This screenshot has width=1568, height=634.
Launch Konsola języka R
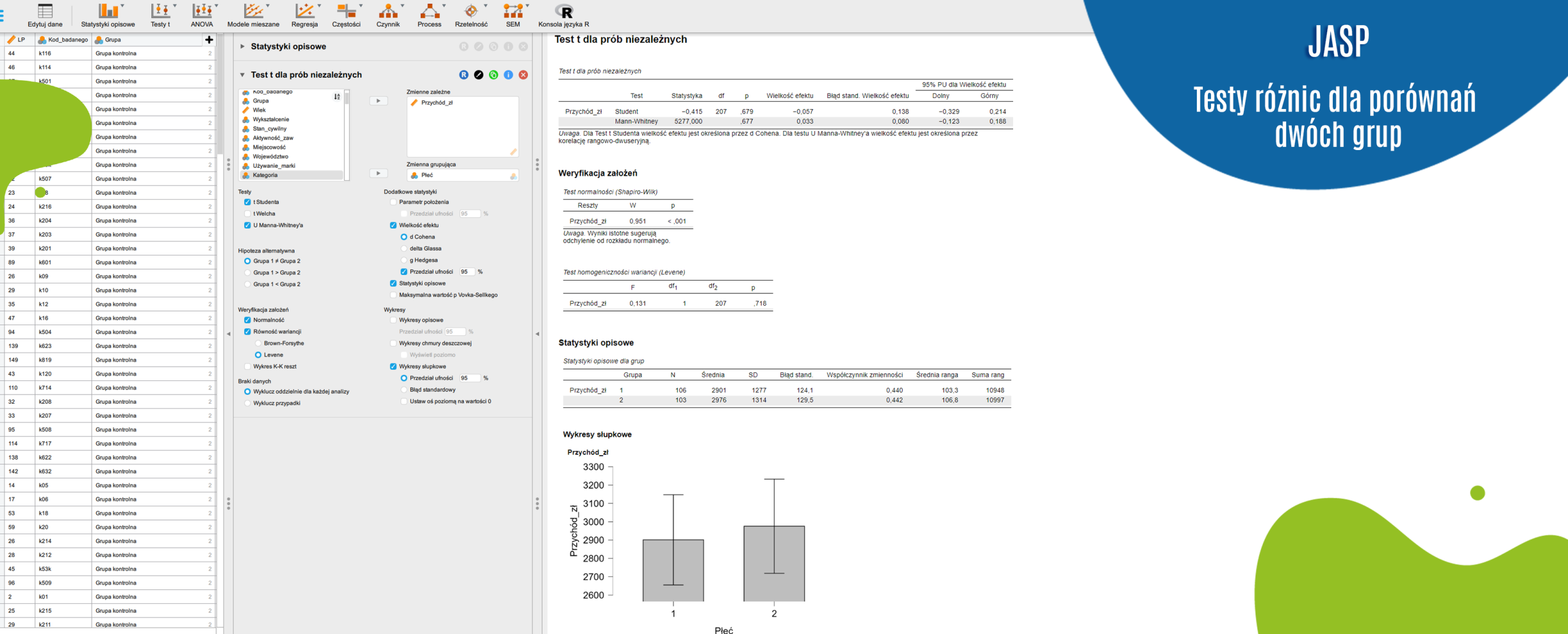point(563,15)
